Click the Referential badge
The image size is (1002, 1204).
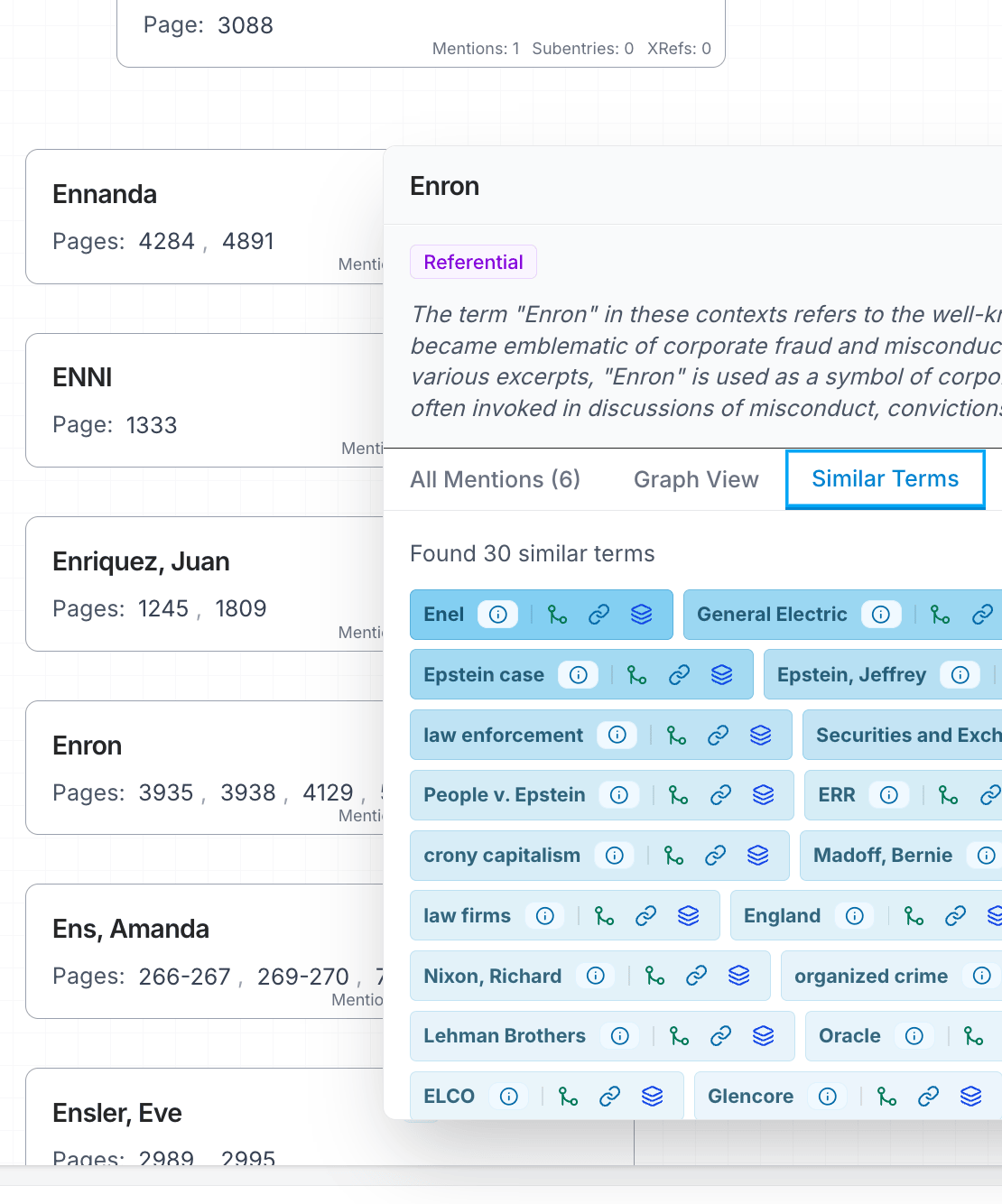(x=473, y=262)
